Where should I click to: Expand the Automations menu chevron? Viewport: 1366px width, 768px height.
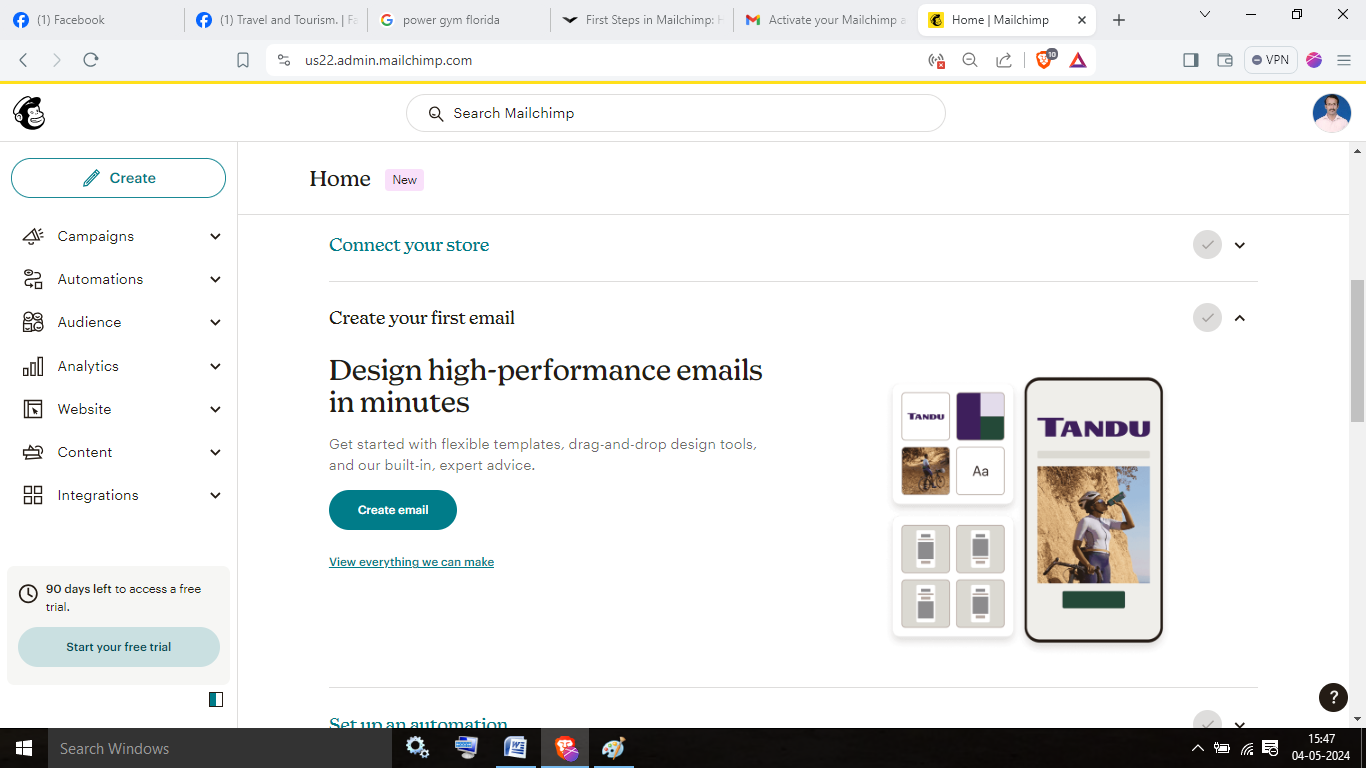(215, 279)
